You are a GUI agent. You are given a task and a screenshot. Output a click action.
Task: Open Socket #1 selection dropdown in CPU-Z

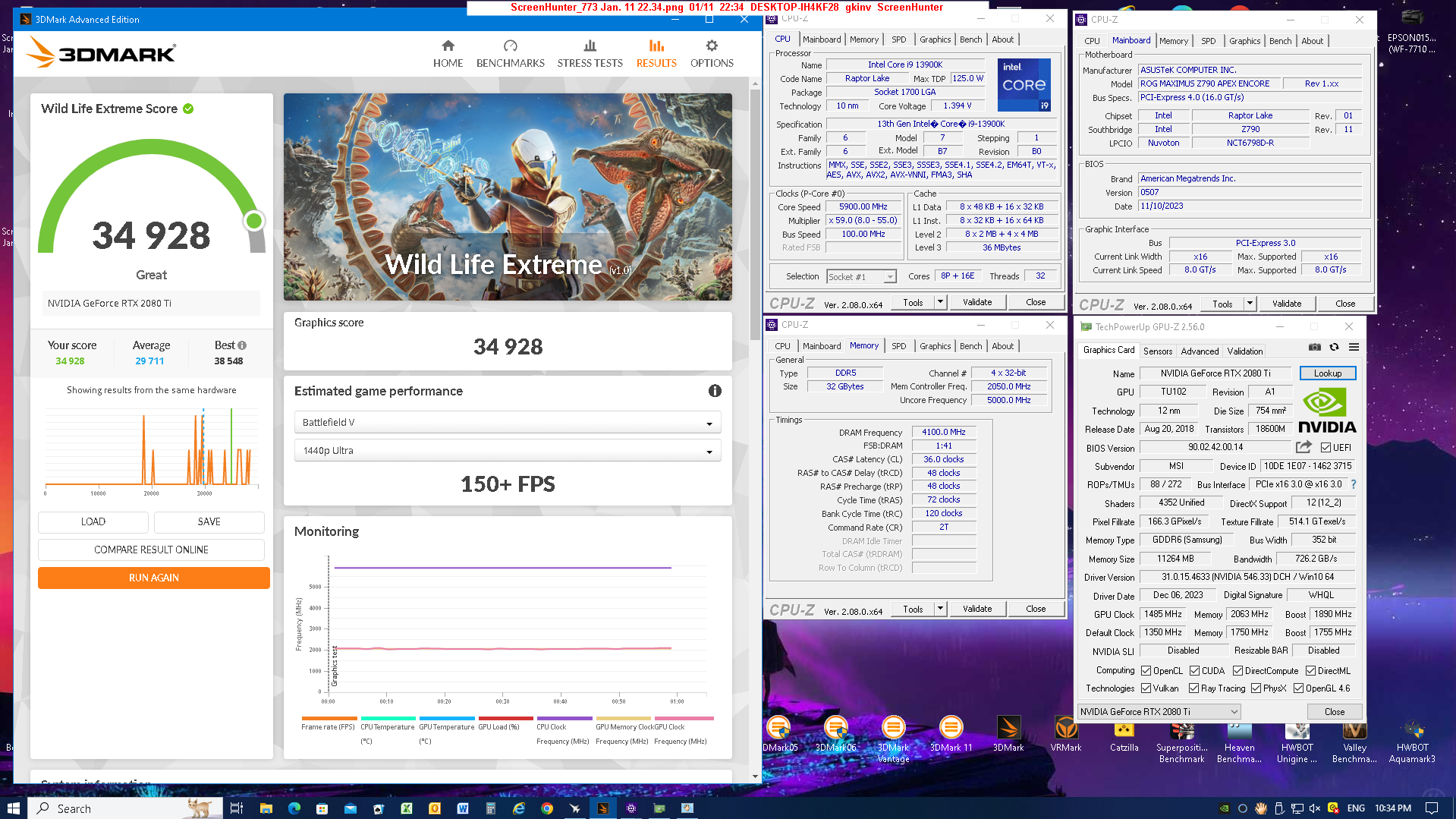(x=862, y=277)
